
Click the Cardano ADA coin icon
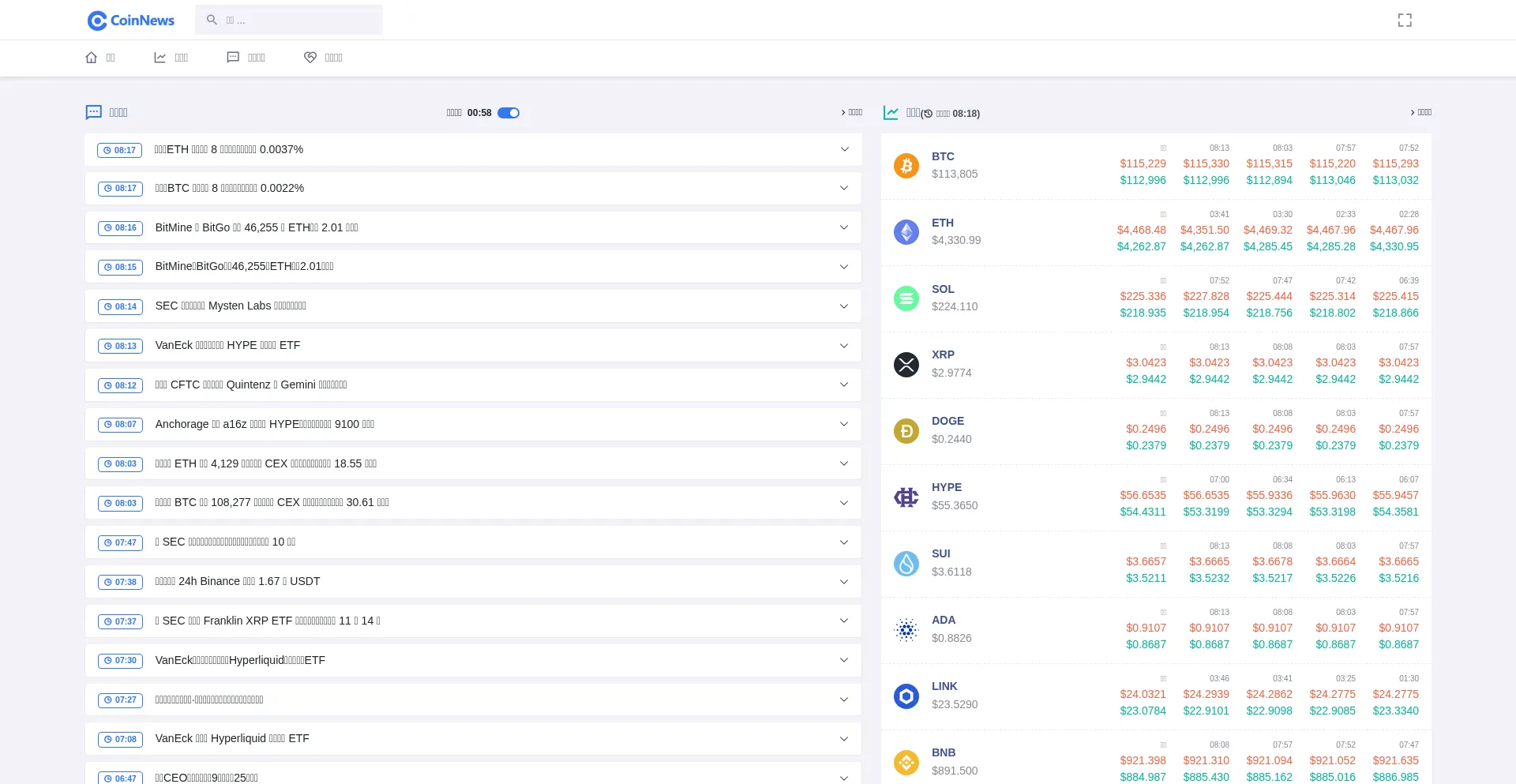(906, 630)
